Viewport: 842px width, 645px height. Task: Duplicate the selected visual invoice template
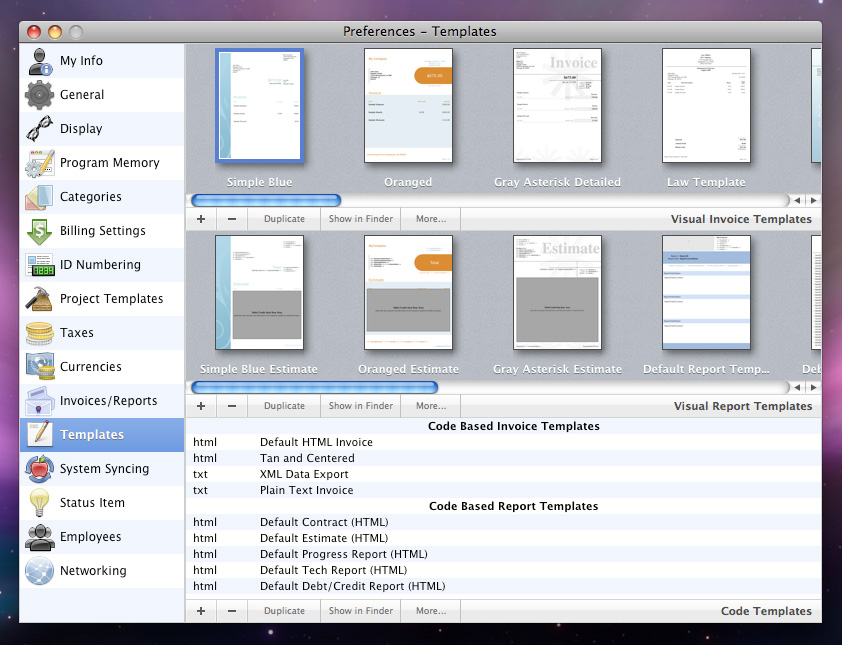click(x=284, y=219)
